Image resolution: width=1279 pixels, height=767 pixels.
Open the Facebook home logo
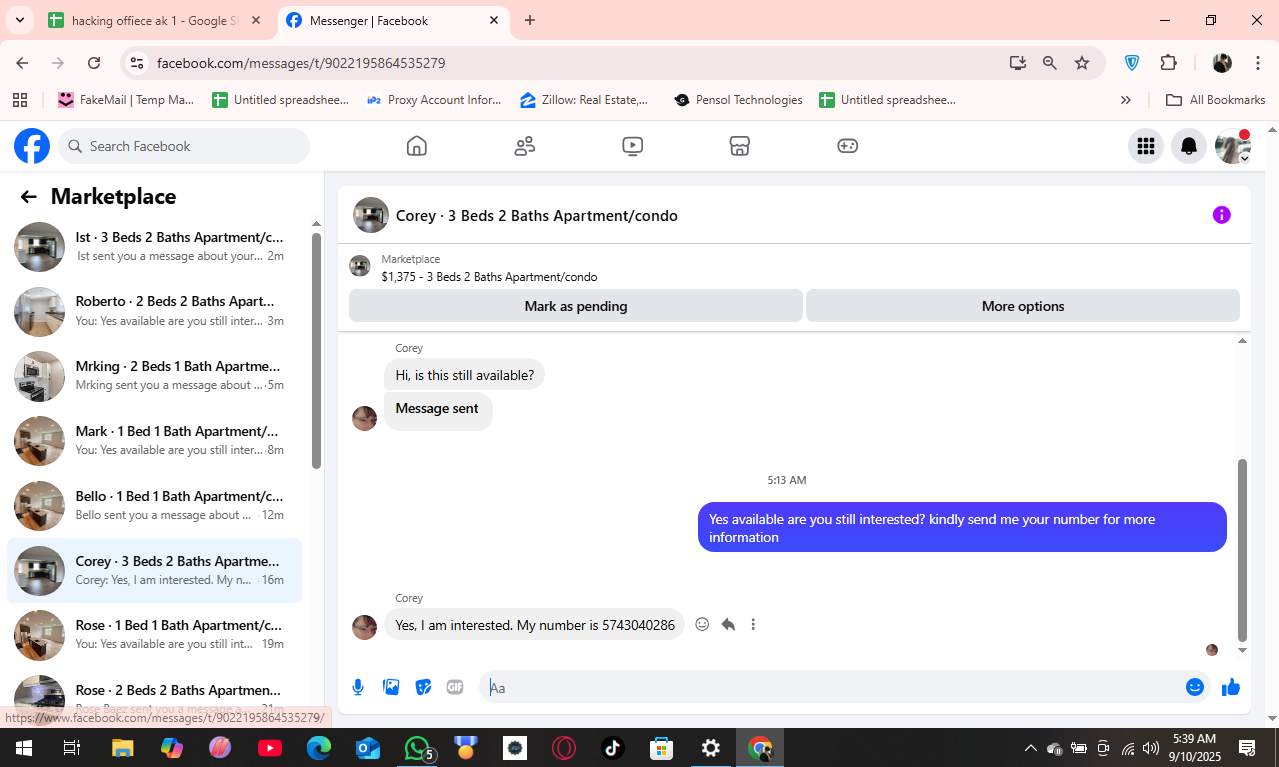tap(32, 146)
